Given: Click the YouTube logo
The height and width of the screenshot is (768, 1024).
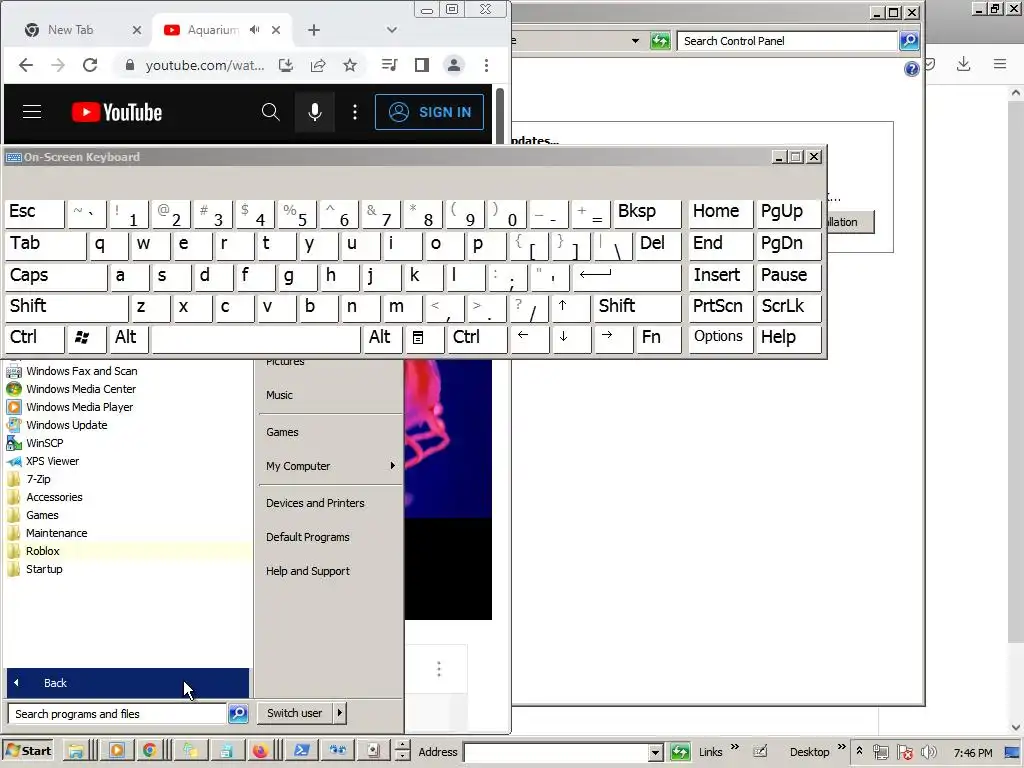Looking at the screenshot, I should click(117, 112).
